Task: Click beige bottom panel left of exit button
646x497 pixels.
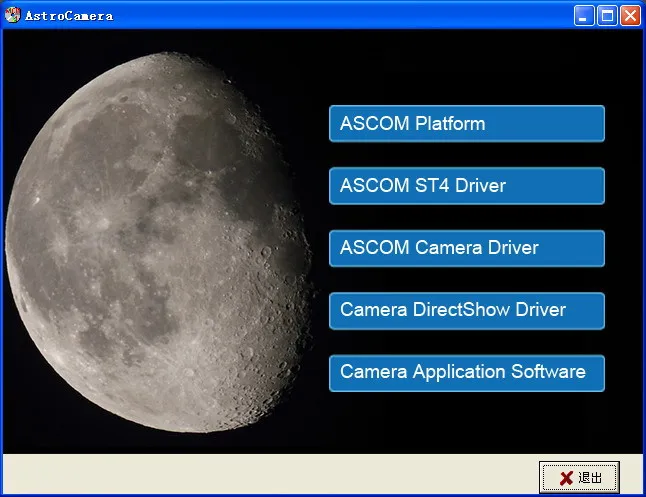Action: pos(270,474)
